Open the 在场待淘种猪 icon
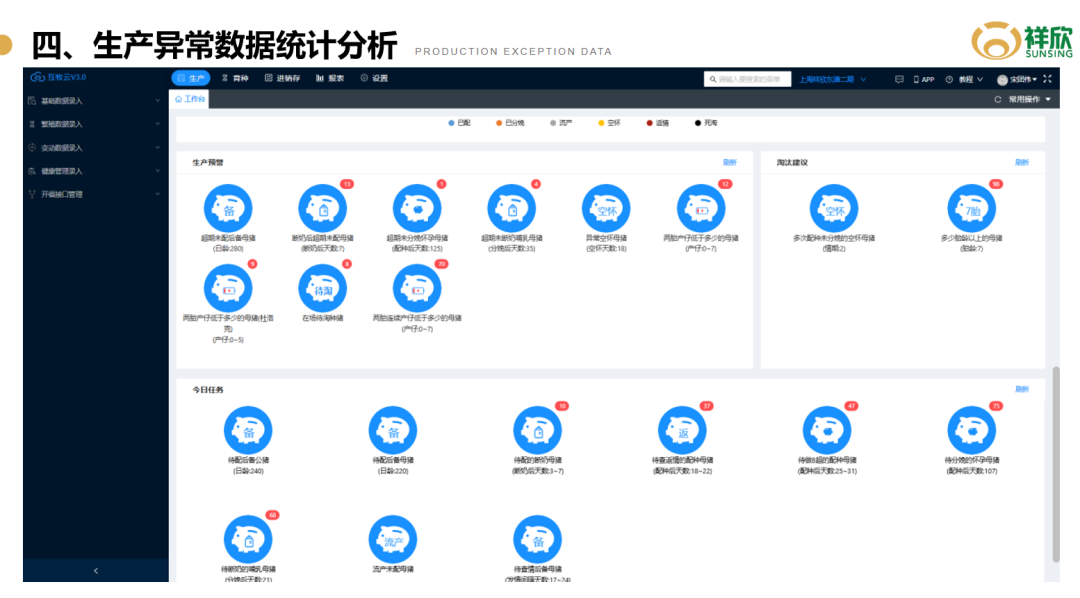 [x=322, y=288]
